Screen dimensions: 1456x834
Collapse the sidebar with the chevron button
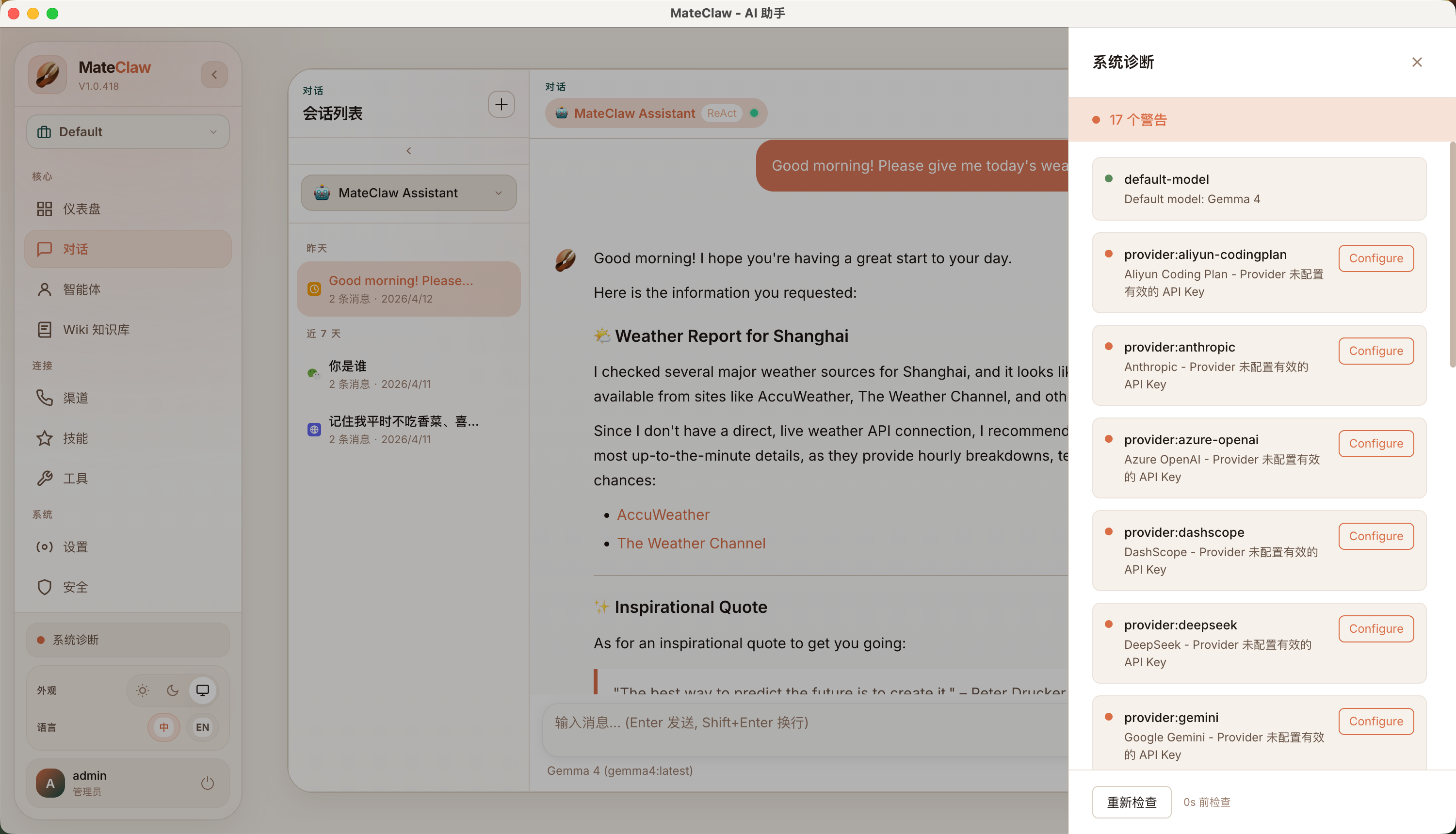coord(214,75)
